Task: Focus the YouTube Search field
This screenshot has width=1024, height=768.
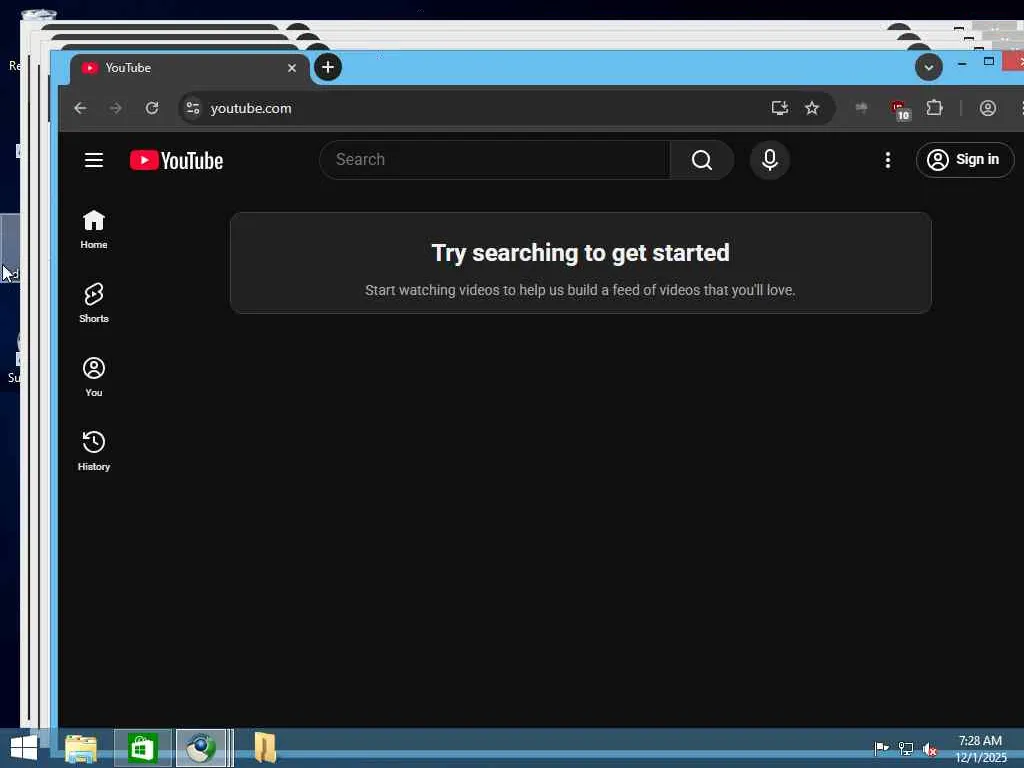Action: (494, 160)
